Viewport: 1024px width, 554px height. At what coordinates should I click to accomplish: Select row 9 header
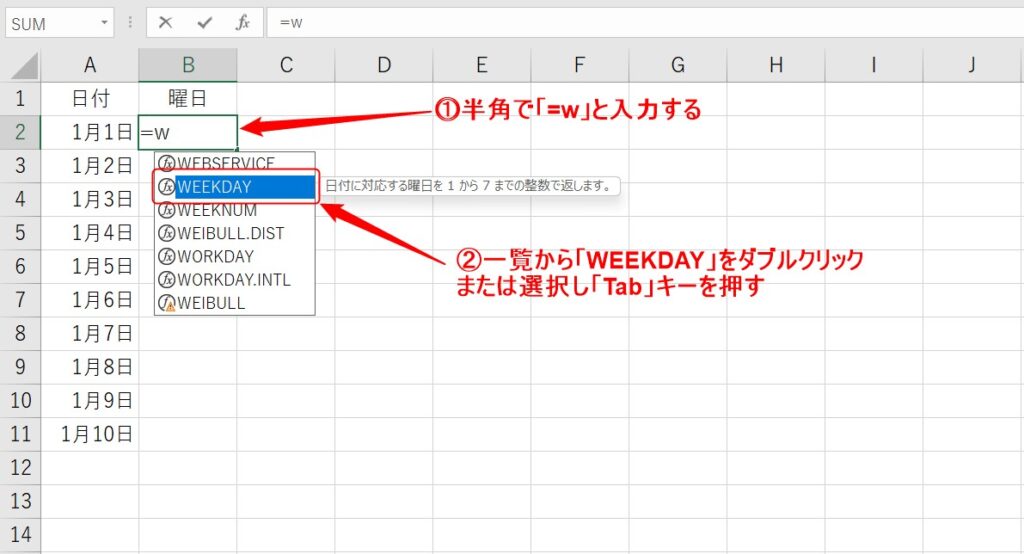20,367
